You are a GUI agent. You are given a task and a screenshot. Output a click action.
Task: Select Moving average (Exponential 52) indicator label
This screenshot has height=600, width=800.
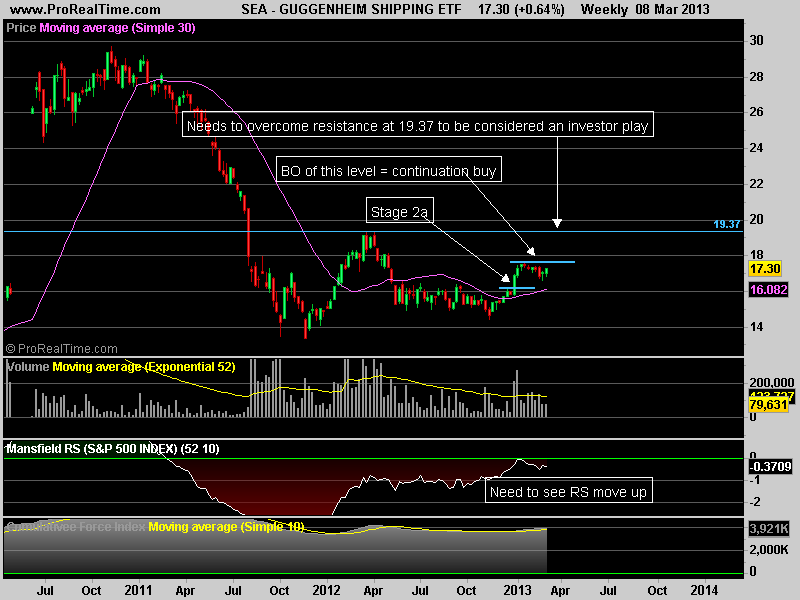pyautogui.click(x=144, y=367)
